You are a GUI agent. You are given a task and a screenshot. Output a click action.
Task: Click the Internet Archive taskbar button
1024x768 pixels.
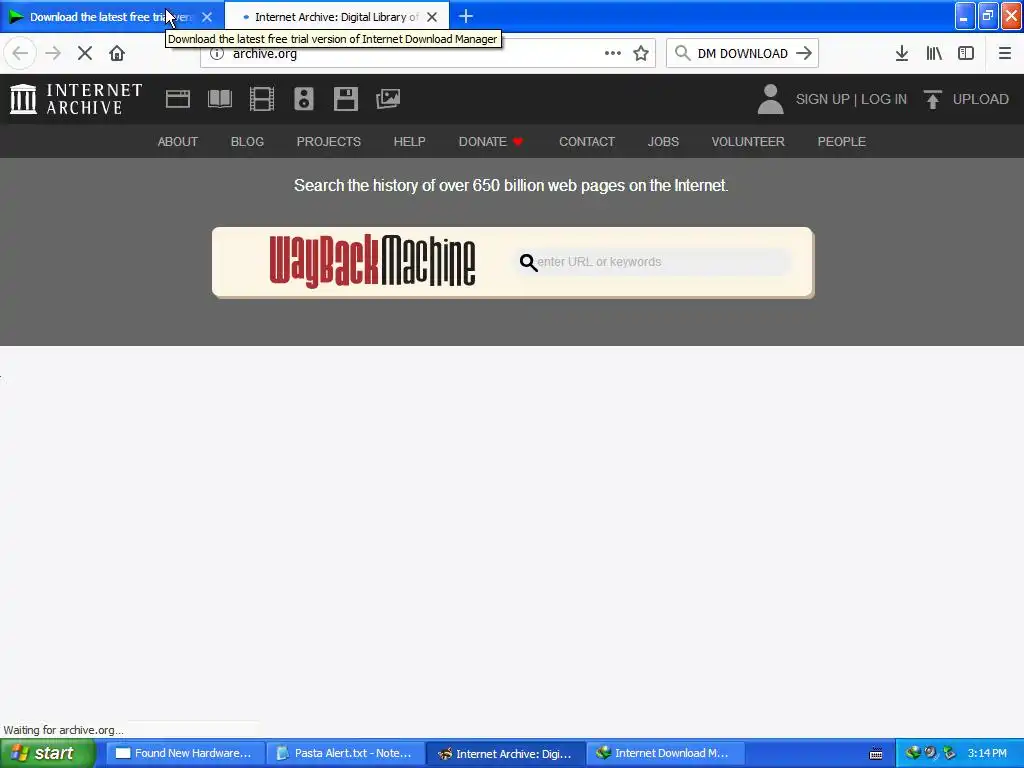pos(505,753)
